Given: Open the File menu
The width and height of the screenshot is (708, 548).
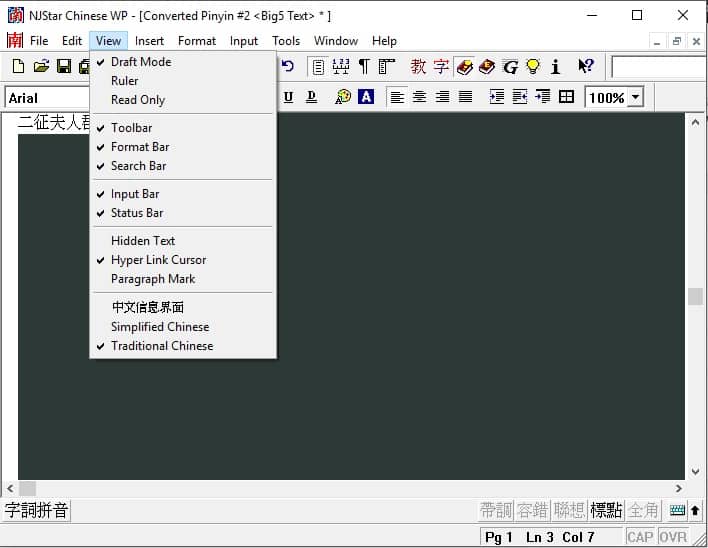Looking at the screenshot, I should point(39,41).
